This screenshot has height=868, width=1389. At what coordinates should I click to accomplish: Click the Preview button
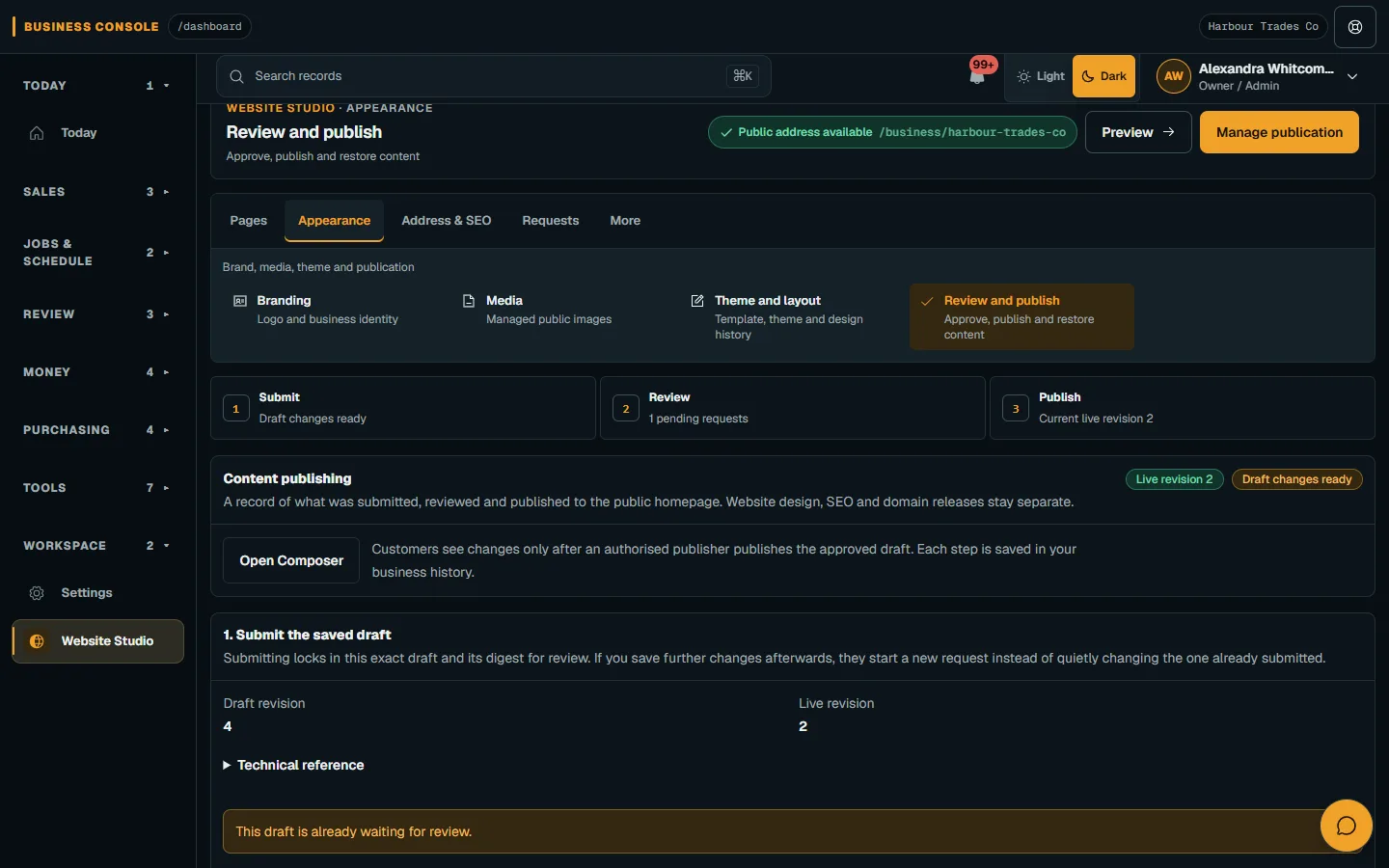click(1138, 132)
